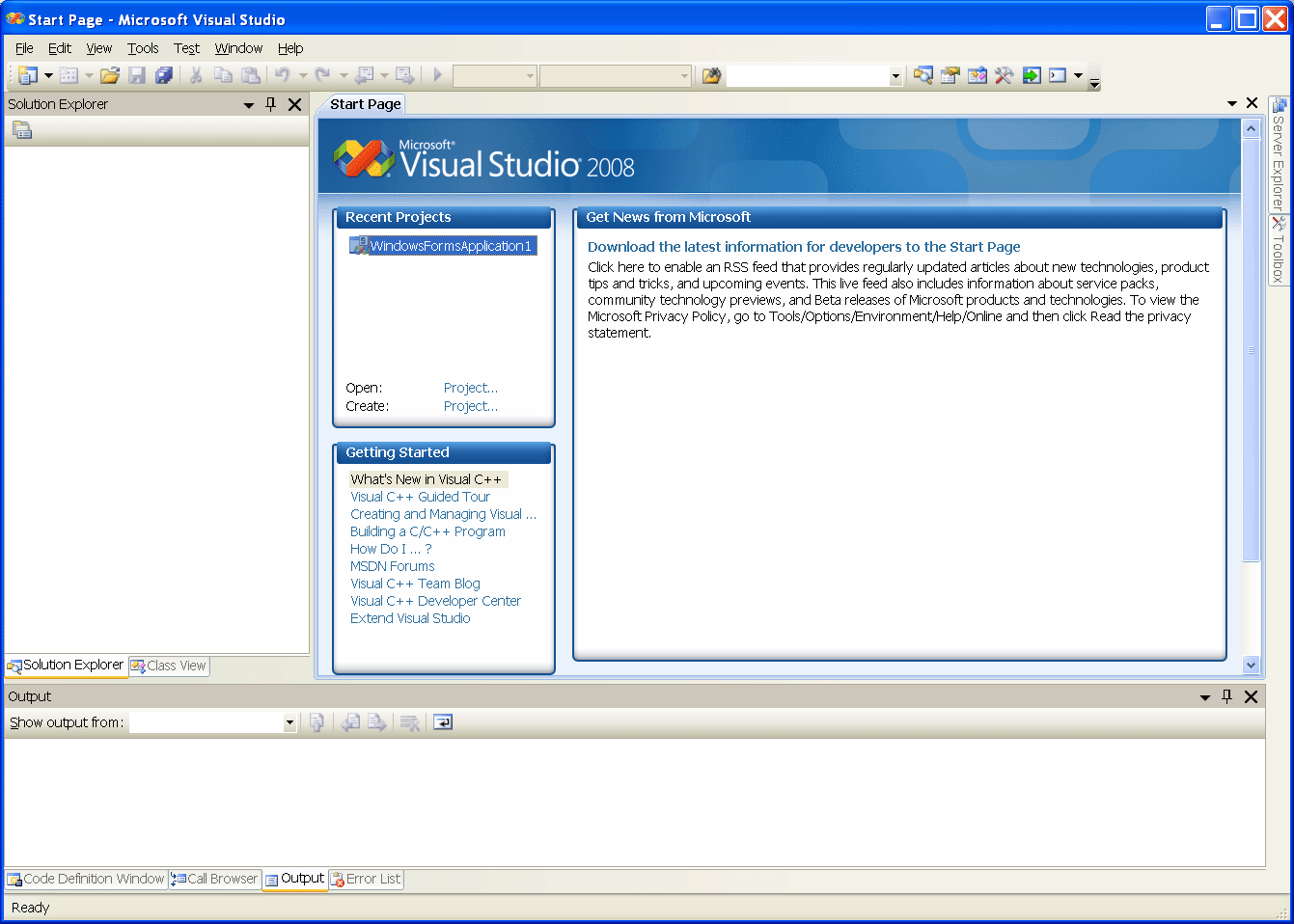Show the Toolbox from the right sidebar
The width and height of the screenshot is (1294, 924).
tap(1280, 251)
